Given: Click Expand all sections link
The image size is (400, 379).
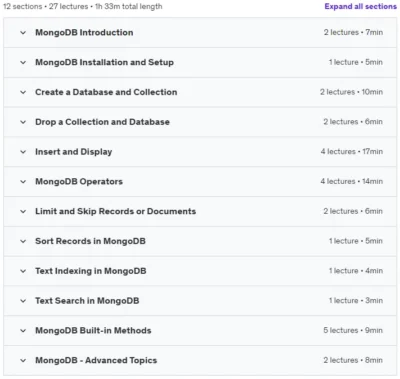Looking at the screenshot, I should tap(360, 6).
